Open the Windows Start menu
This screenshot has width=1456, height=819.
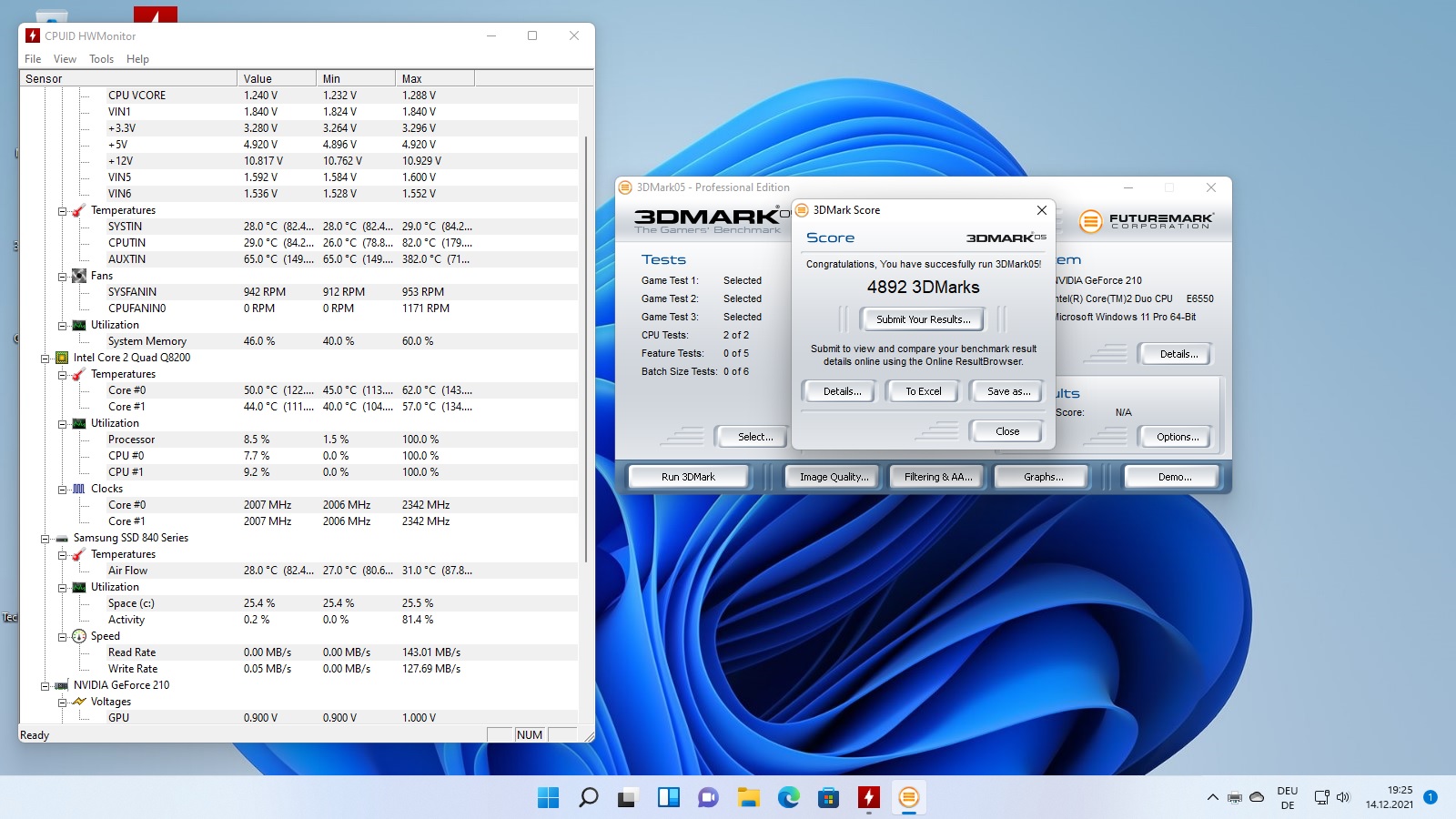[549, 798]
